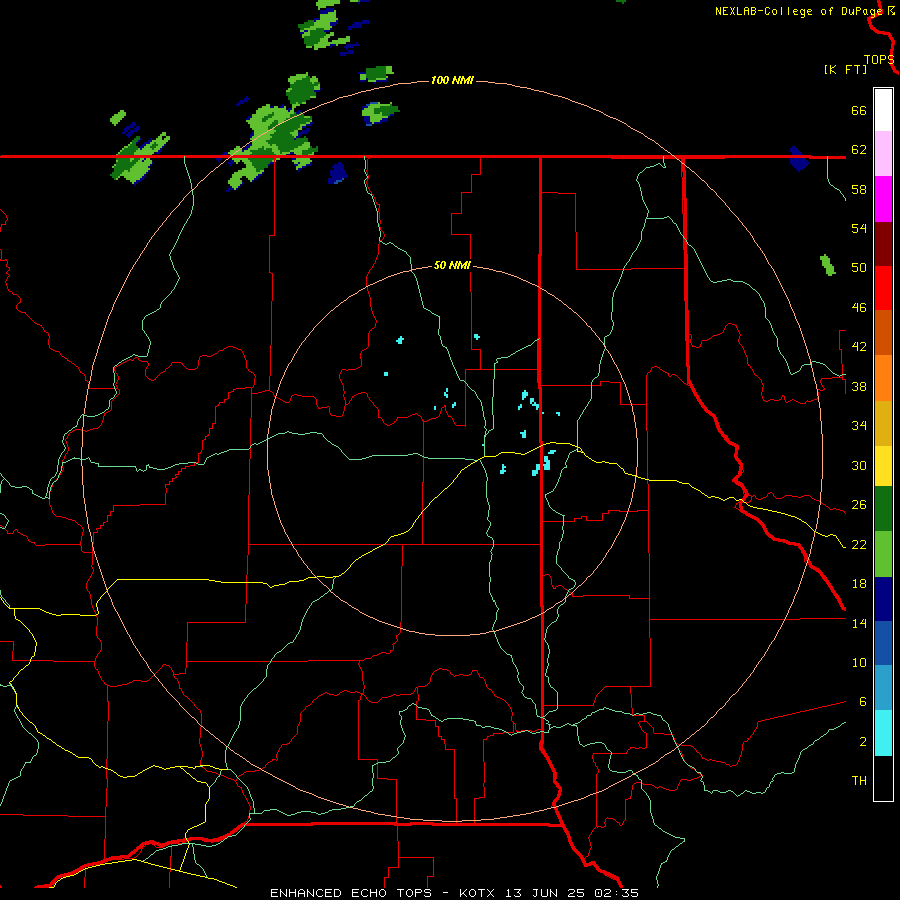Pick the magenta legend swatch

pyautogui.click(x=883, y=199)
